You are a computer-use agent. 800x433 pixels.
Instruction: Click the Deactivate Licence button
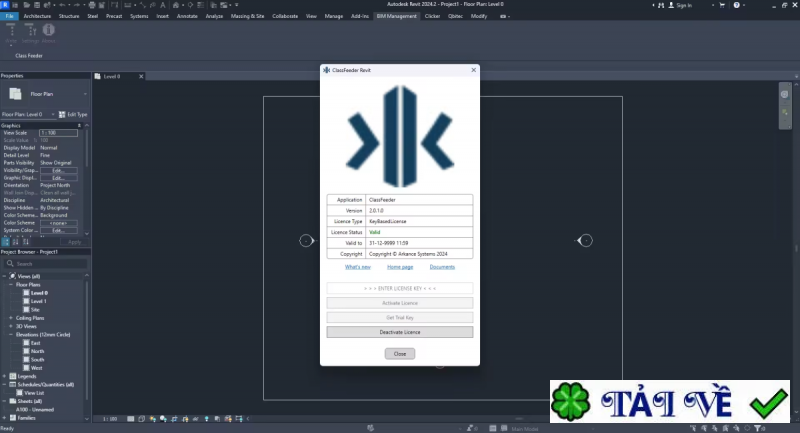399,332
